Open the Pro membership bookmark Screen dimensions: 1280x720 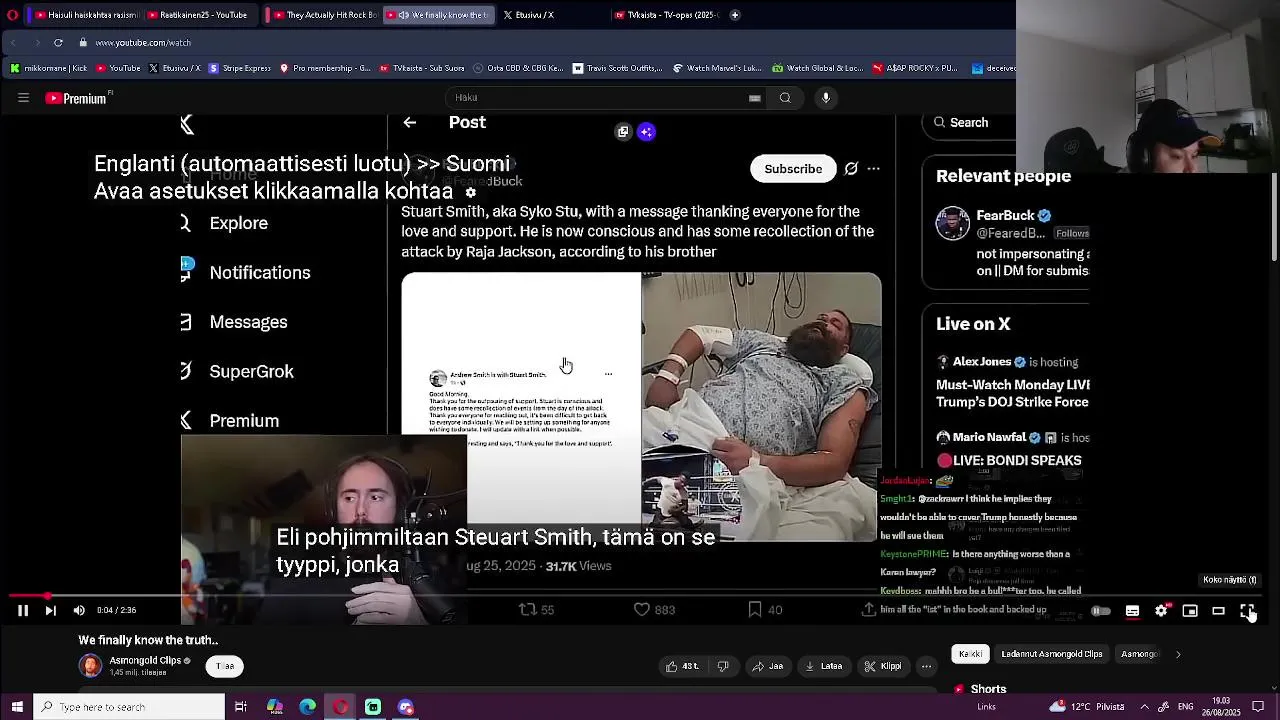point(326,68)
